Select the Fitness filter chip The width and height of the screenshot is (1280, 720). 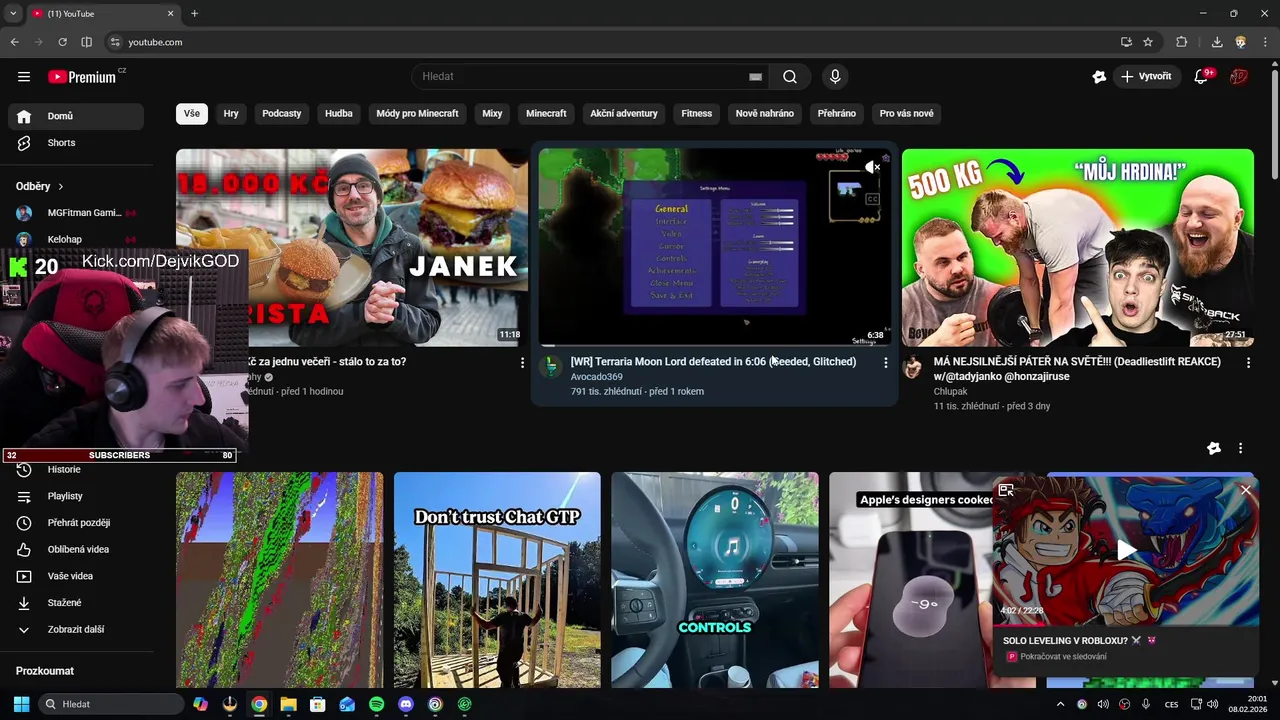pos(697,114)
